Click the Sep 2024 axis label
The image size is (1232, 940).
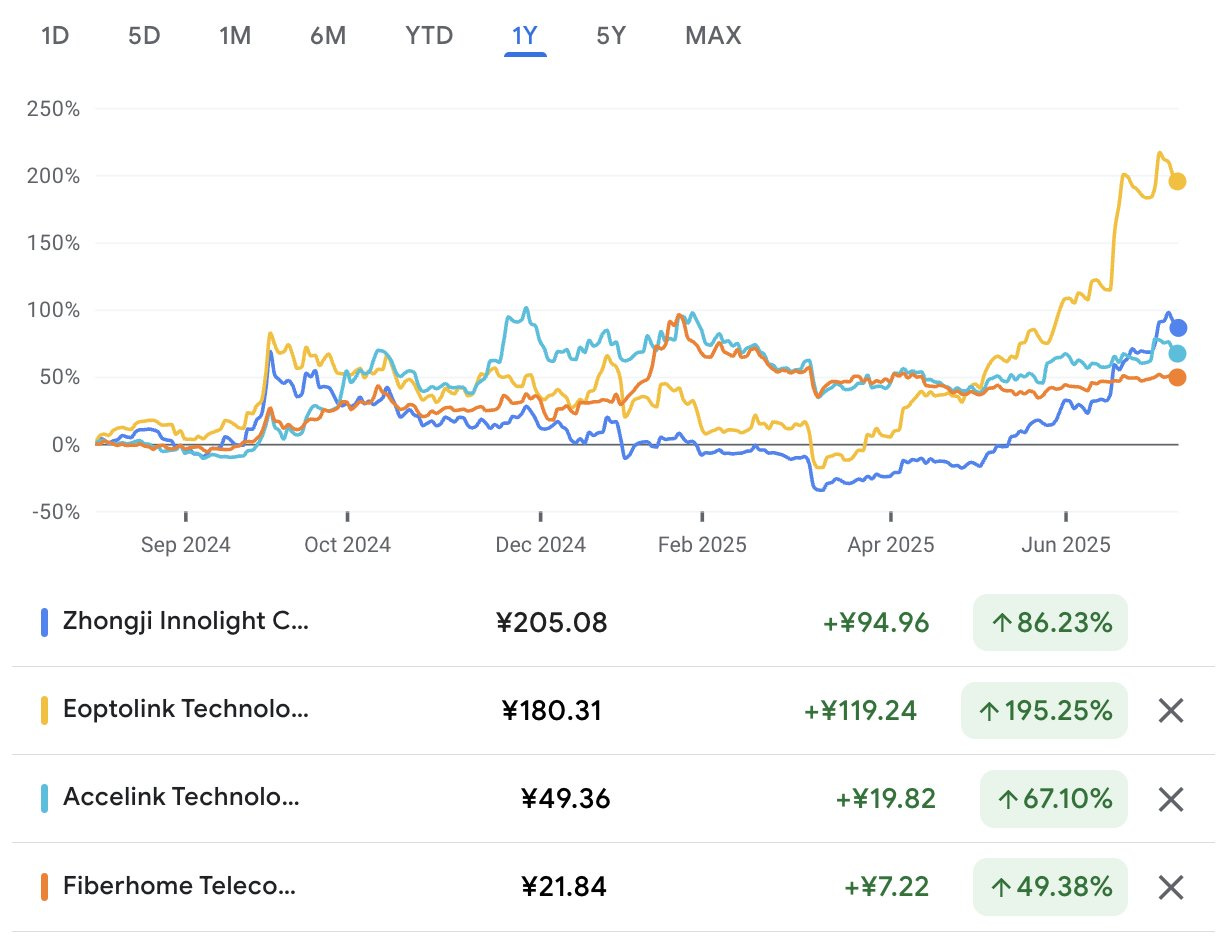click(186, 545)
